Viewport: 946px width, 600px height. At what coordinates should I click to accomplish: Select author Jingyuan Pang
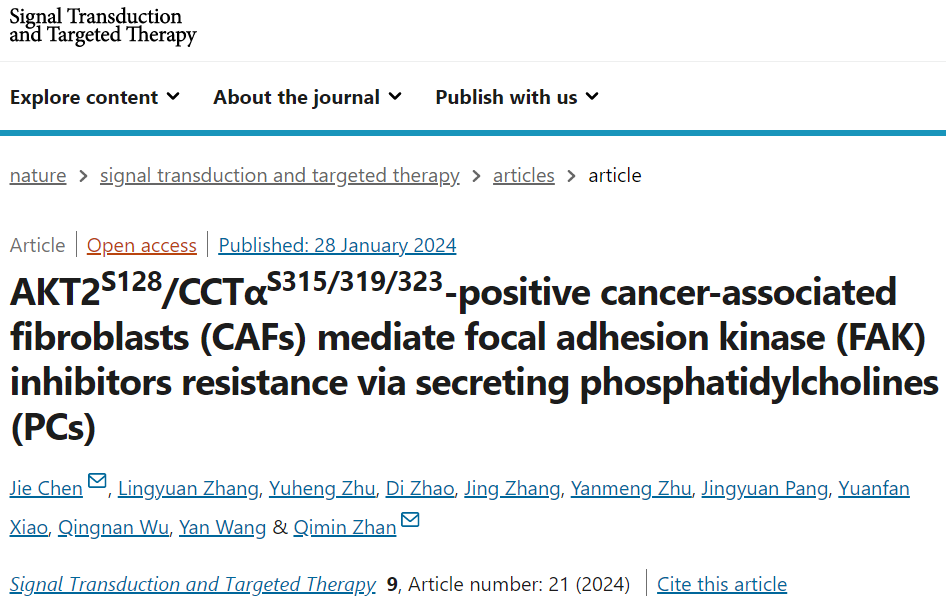pos(764,488)
